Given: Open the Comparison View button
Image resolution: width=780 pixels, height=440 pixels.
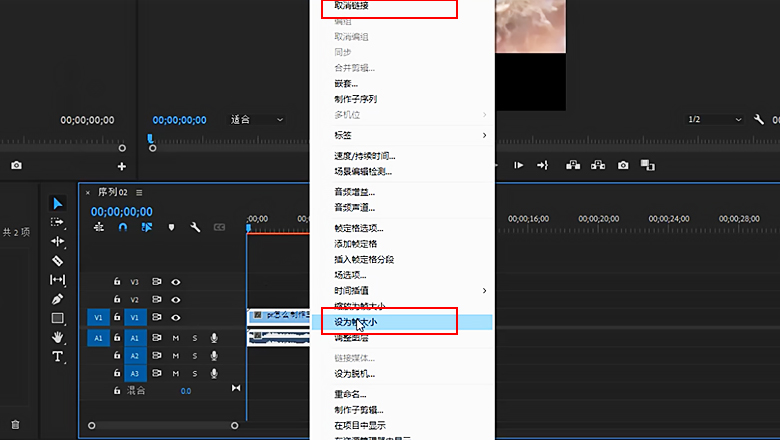Looking at the screenshot, I should pos(647,165).
